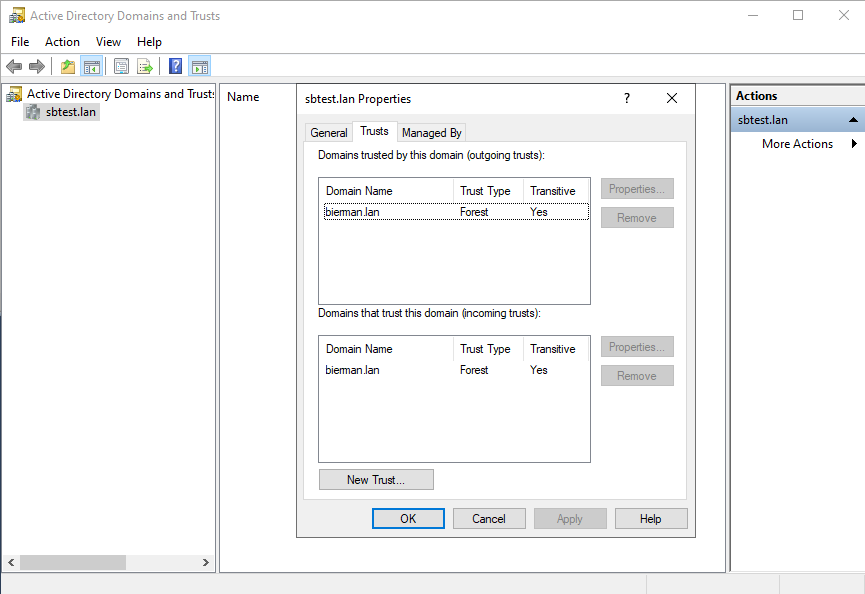Click the Back arrow in the toolbar
This screenshot has width=865, height=594.
[x=14, y=67]
